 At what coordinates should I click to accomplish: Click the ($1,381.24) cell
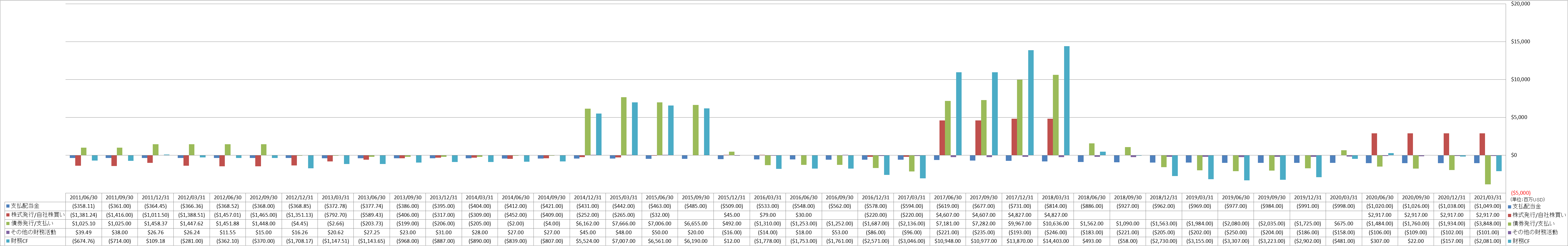click(x=83, y=215)
